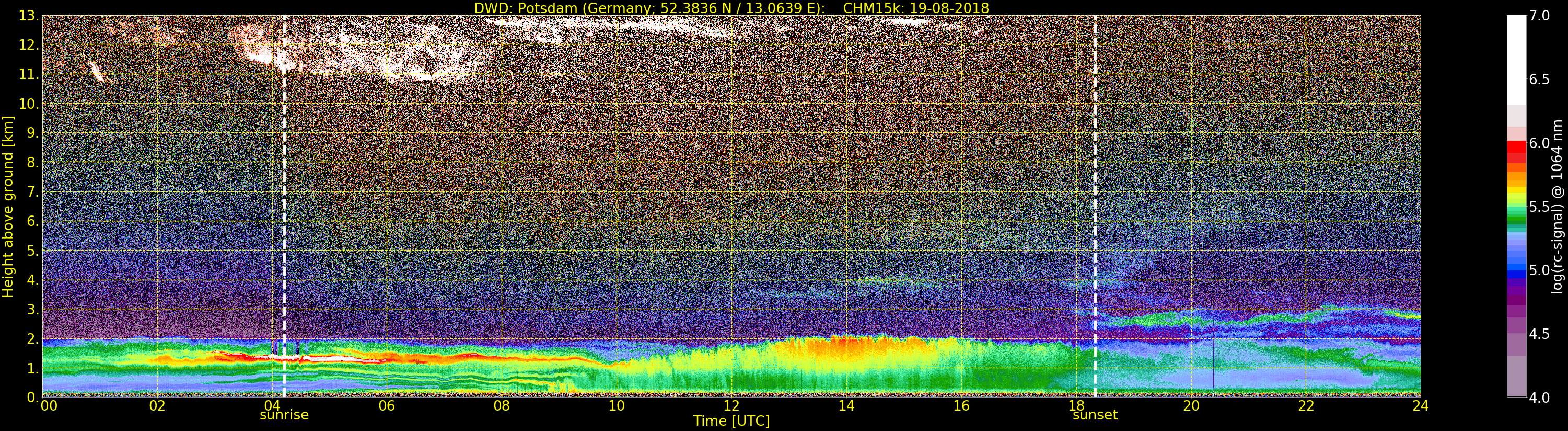1568x431 pixels.
Task: Click the colorbar tick value '6.5'
Action: pos(1539,80)
